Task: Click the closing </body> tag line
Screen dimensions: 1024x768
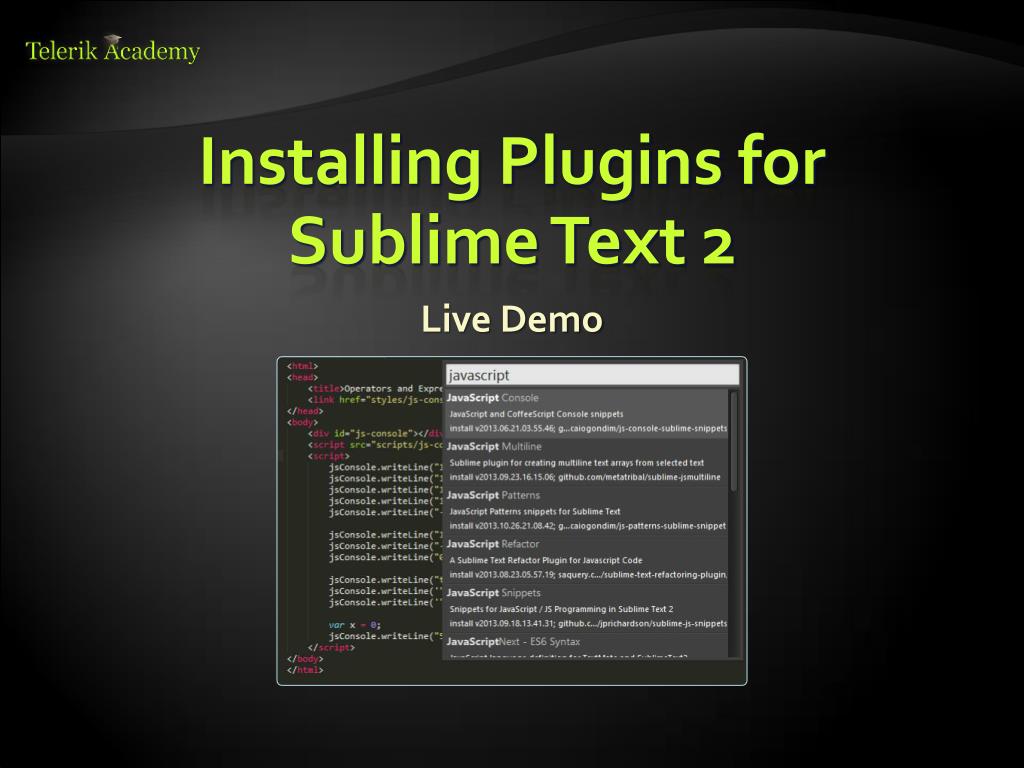Action: (x=305, y=659)
